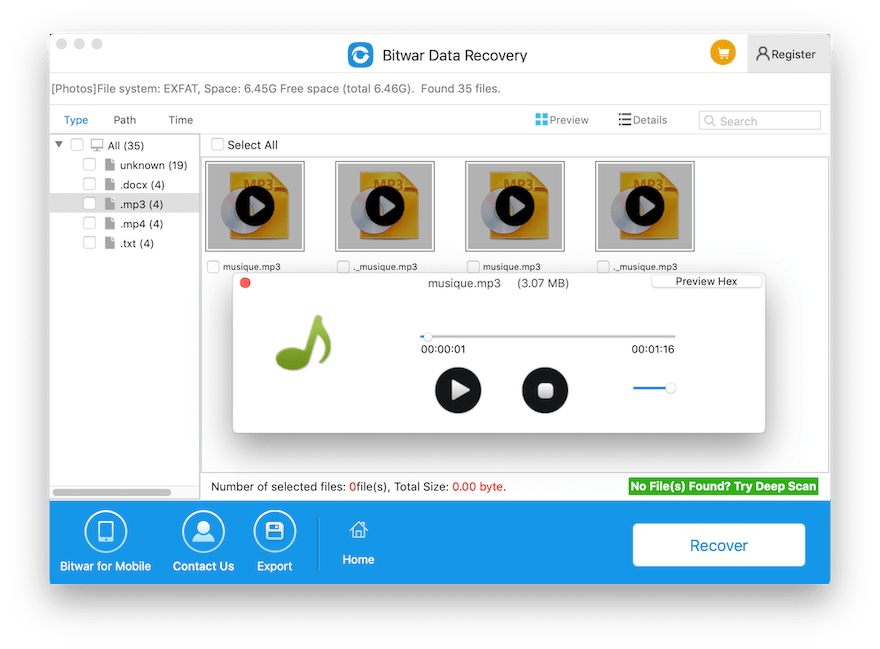The width and height of the screenshot is (880, 649).
Task: Select the unknown (19) tree label
Action: click(x=153, y=165)
